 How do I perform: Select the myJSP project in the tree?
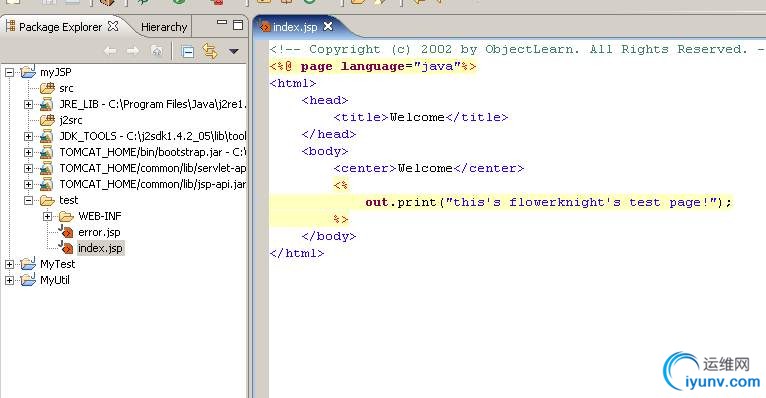point(56,72)
